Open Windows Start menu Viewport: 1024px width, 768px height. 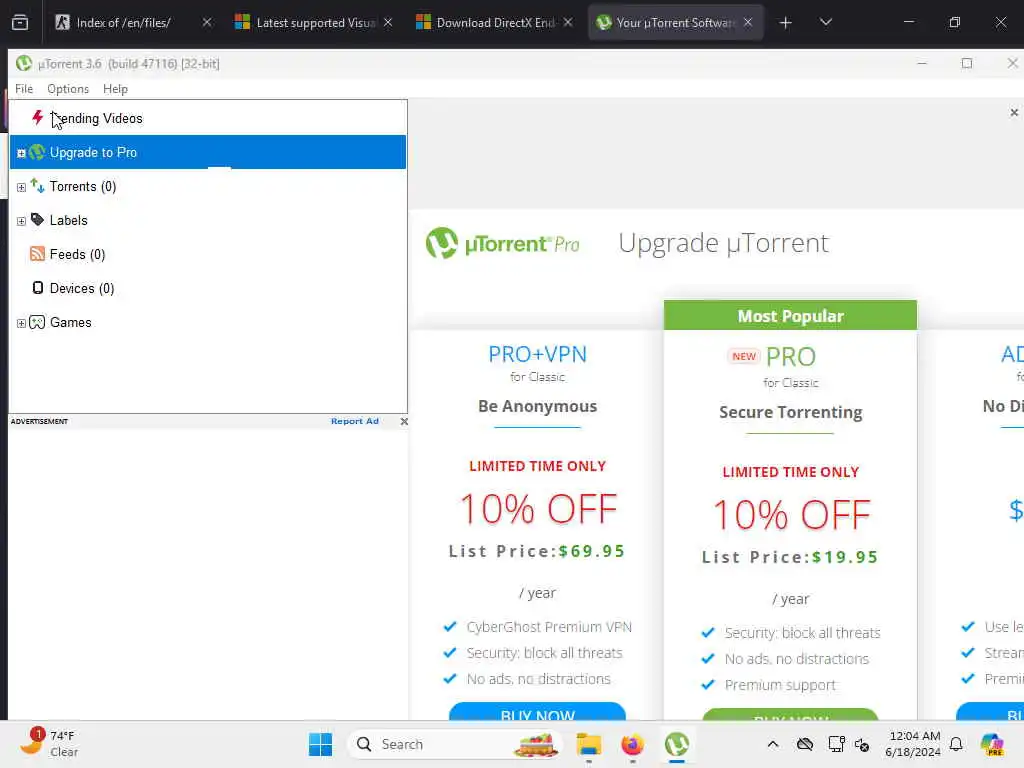point(320,744)
